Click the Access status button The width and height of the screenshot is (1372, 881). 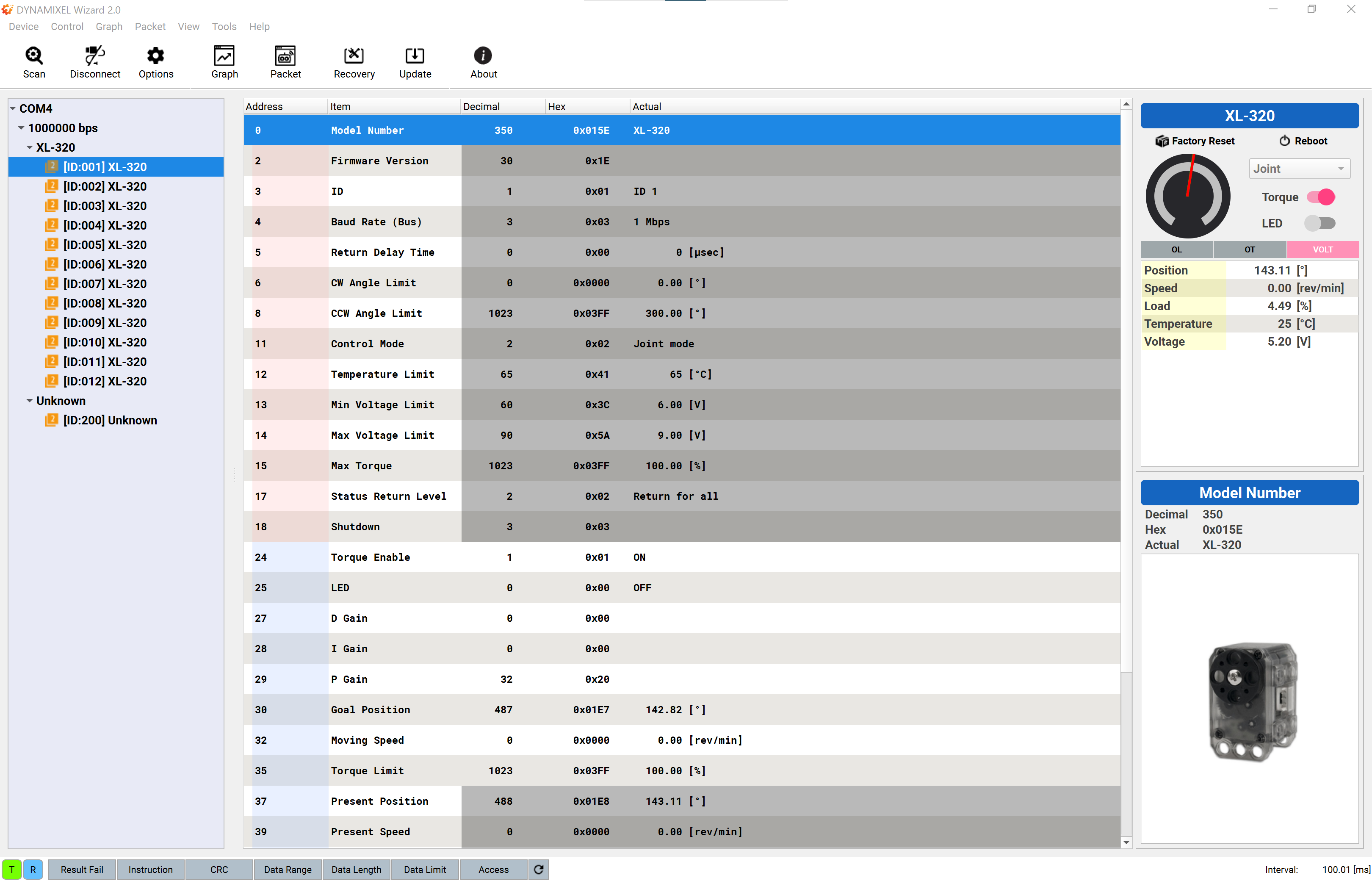tap(493, 870)
